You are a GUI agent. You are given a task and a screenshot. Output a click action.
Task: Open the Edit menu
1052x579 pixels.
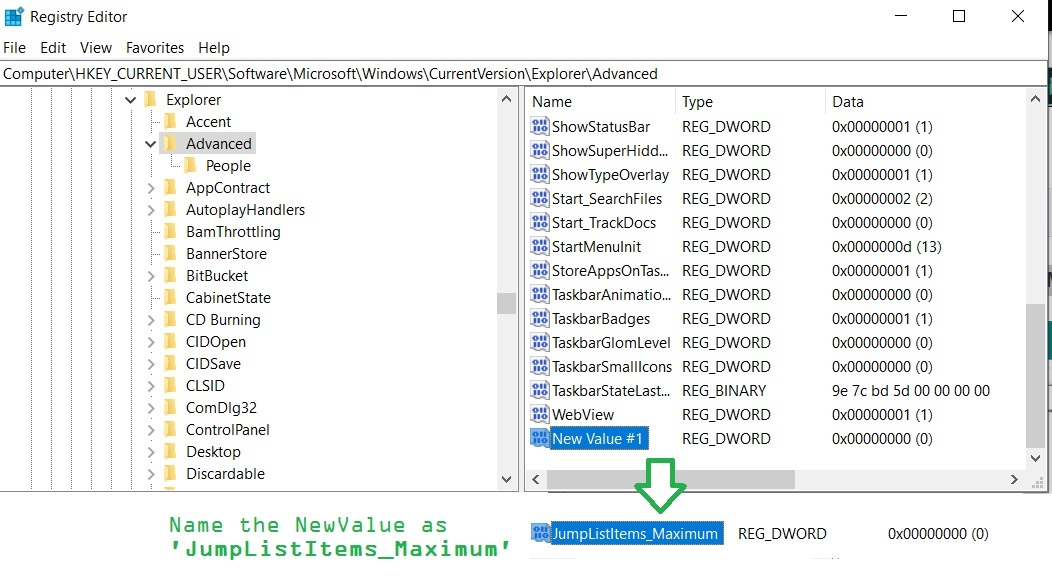click(x=53, y=48)
